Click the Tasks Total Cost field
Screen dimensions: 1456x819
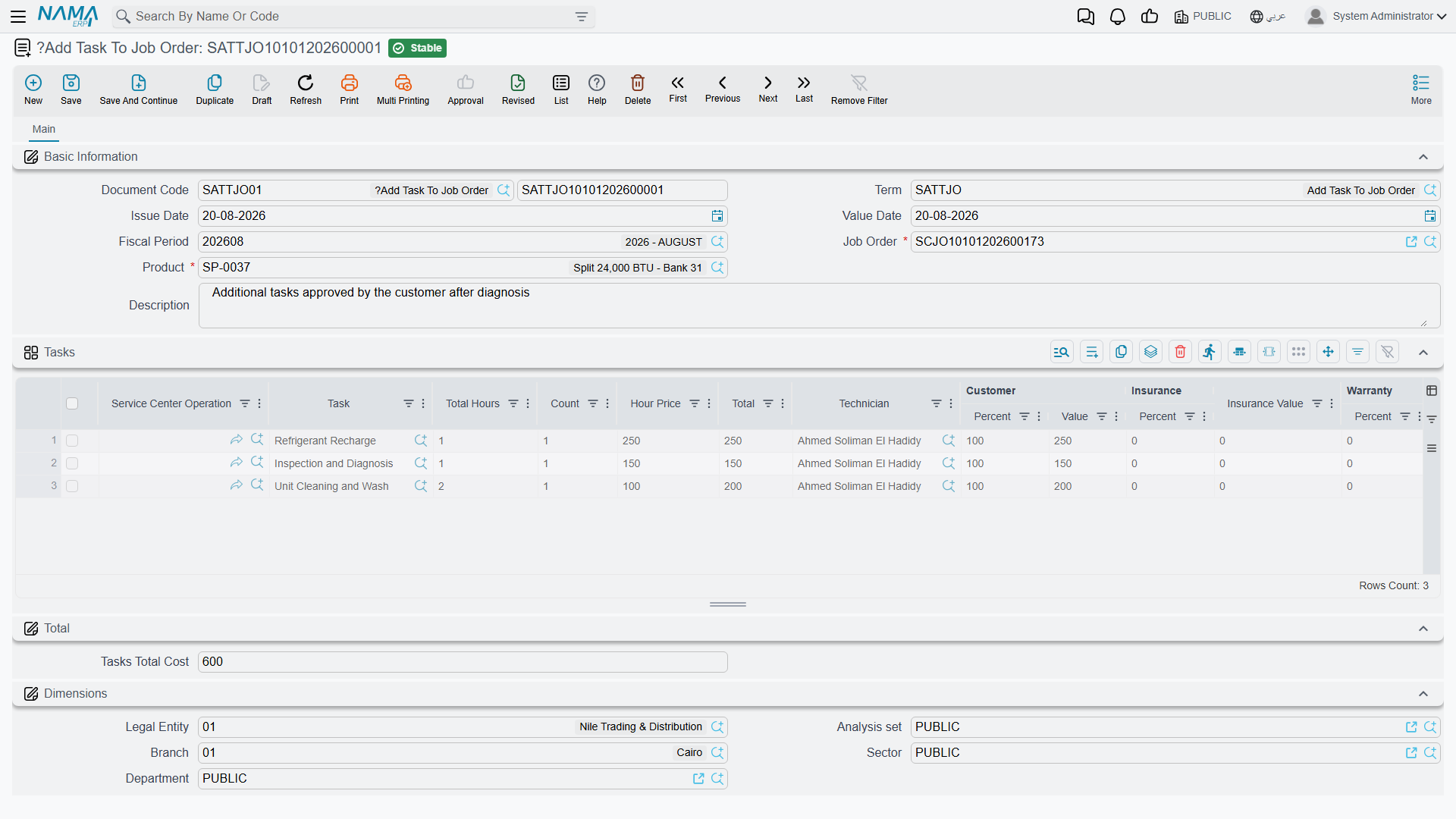463,662
